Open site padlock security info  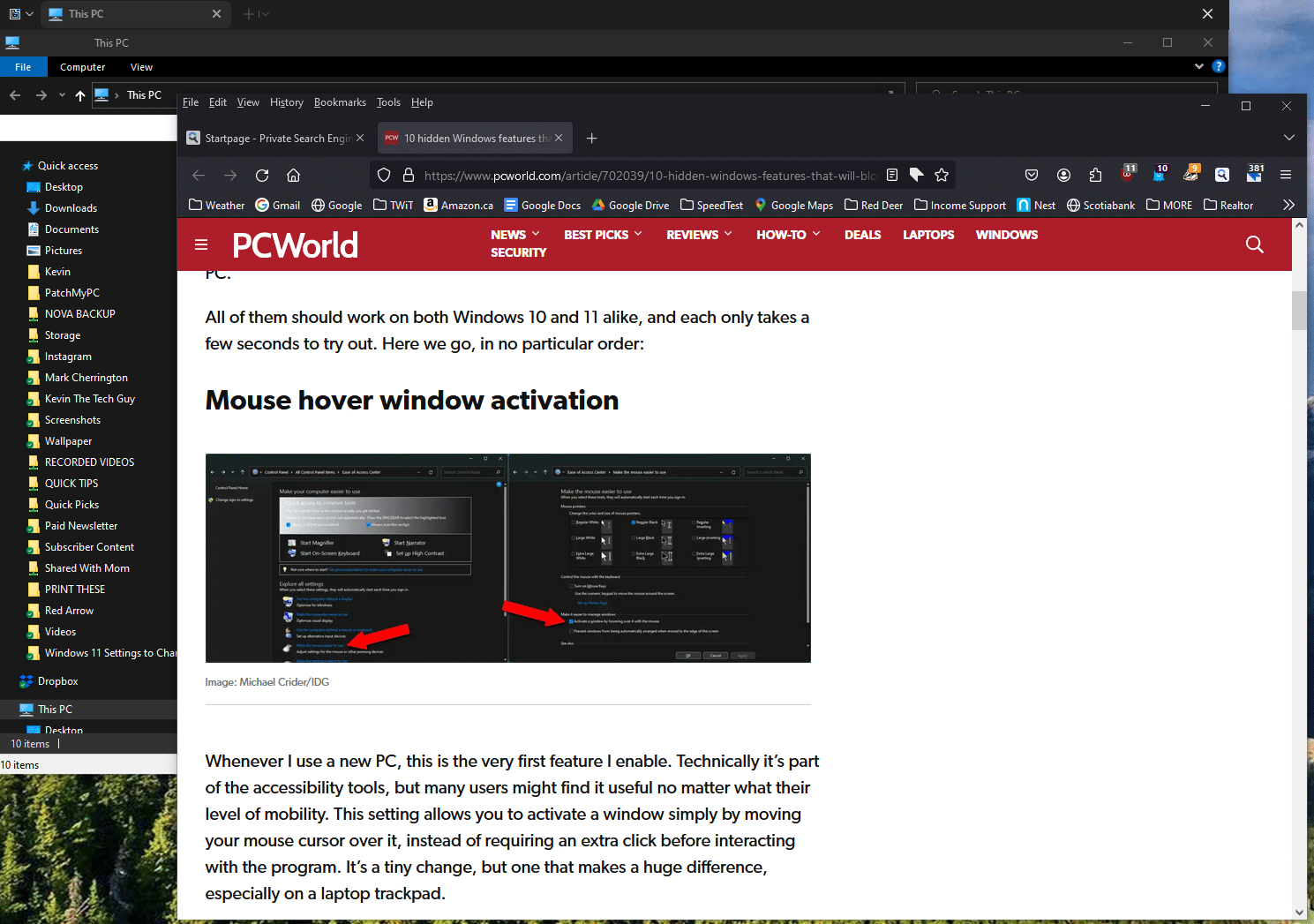pyautogui.click(x=409, y=175)
